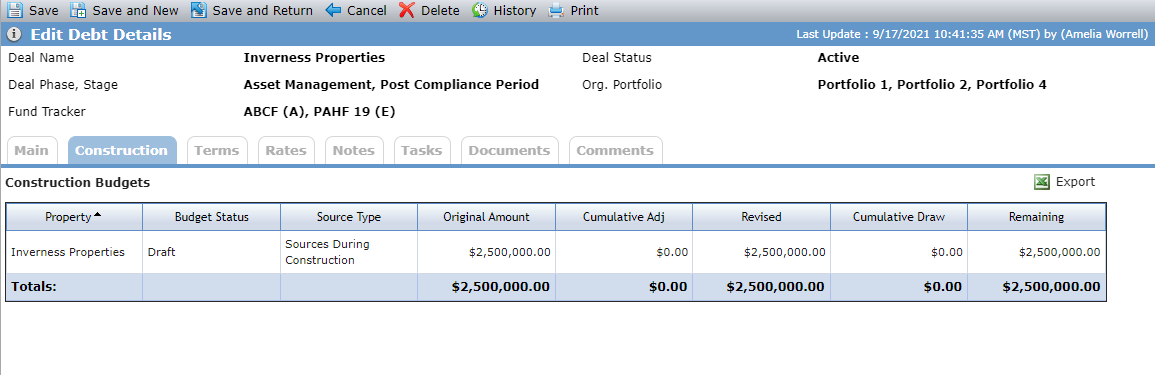Sort by Revised column header
The height and width of the screenshot is (375, 1155).
click(x=762, y=217)
